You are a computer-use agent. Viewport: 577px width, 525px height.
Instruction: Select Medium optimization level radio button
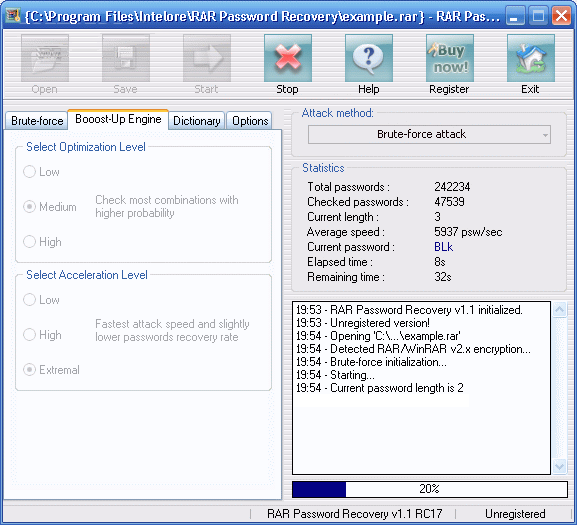29,207
